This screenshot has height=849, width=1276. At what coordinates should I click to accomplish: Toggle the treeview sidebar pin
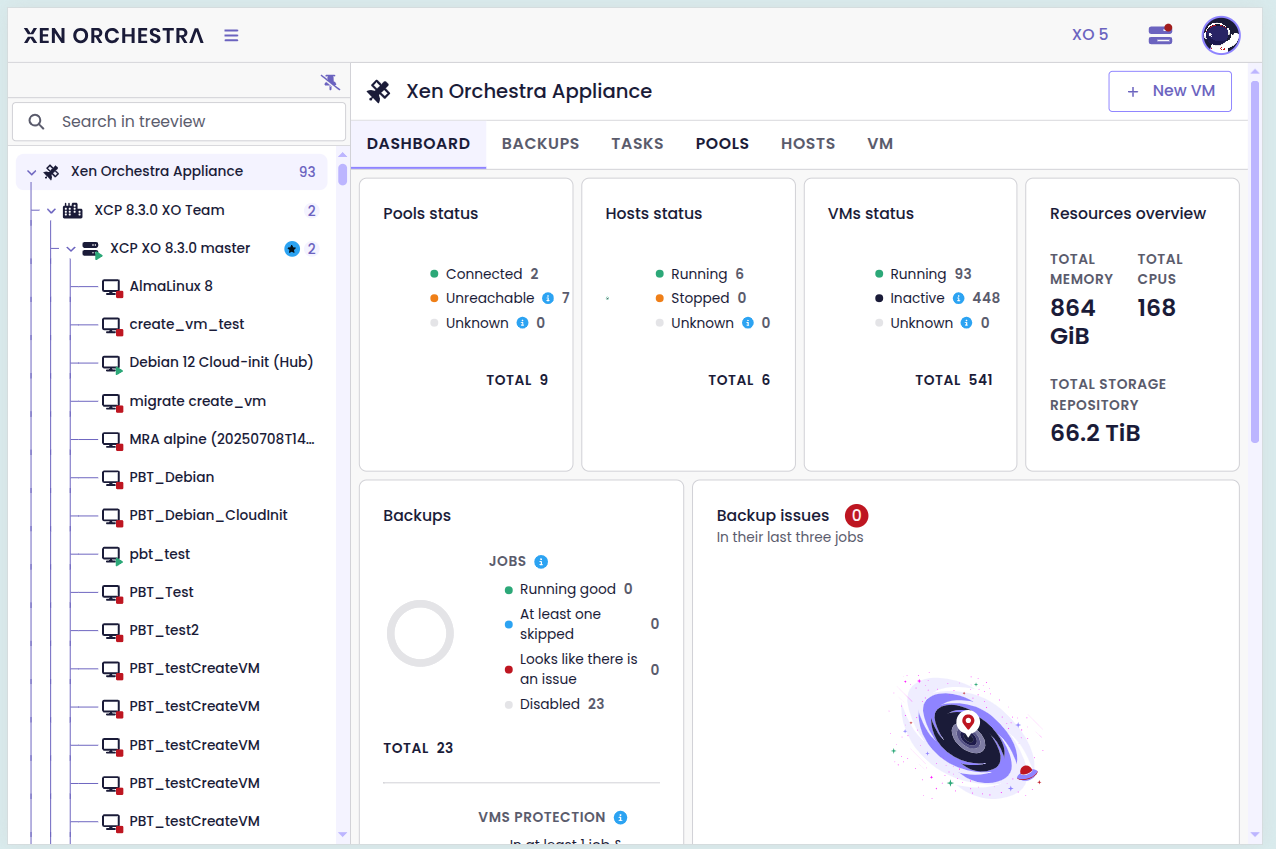click(330, 82)
